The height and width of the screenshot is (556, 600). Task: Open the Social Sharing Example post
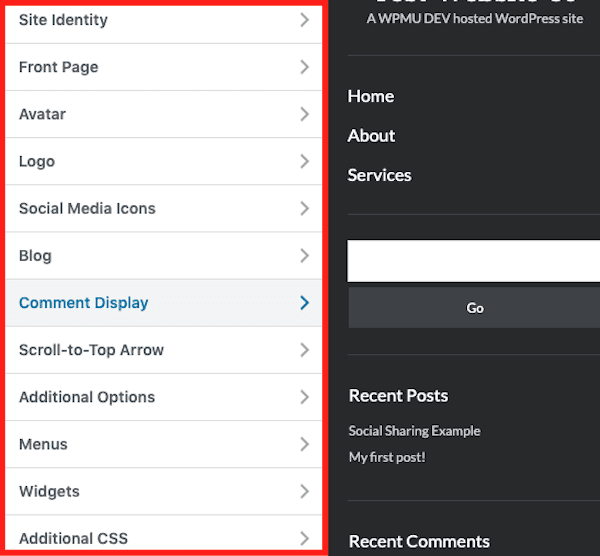pos(414,431)
